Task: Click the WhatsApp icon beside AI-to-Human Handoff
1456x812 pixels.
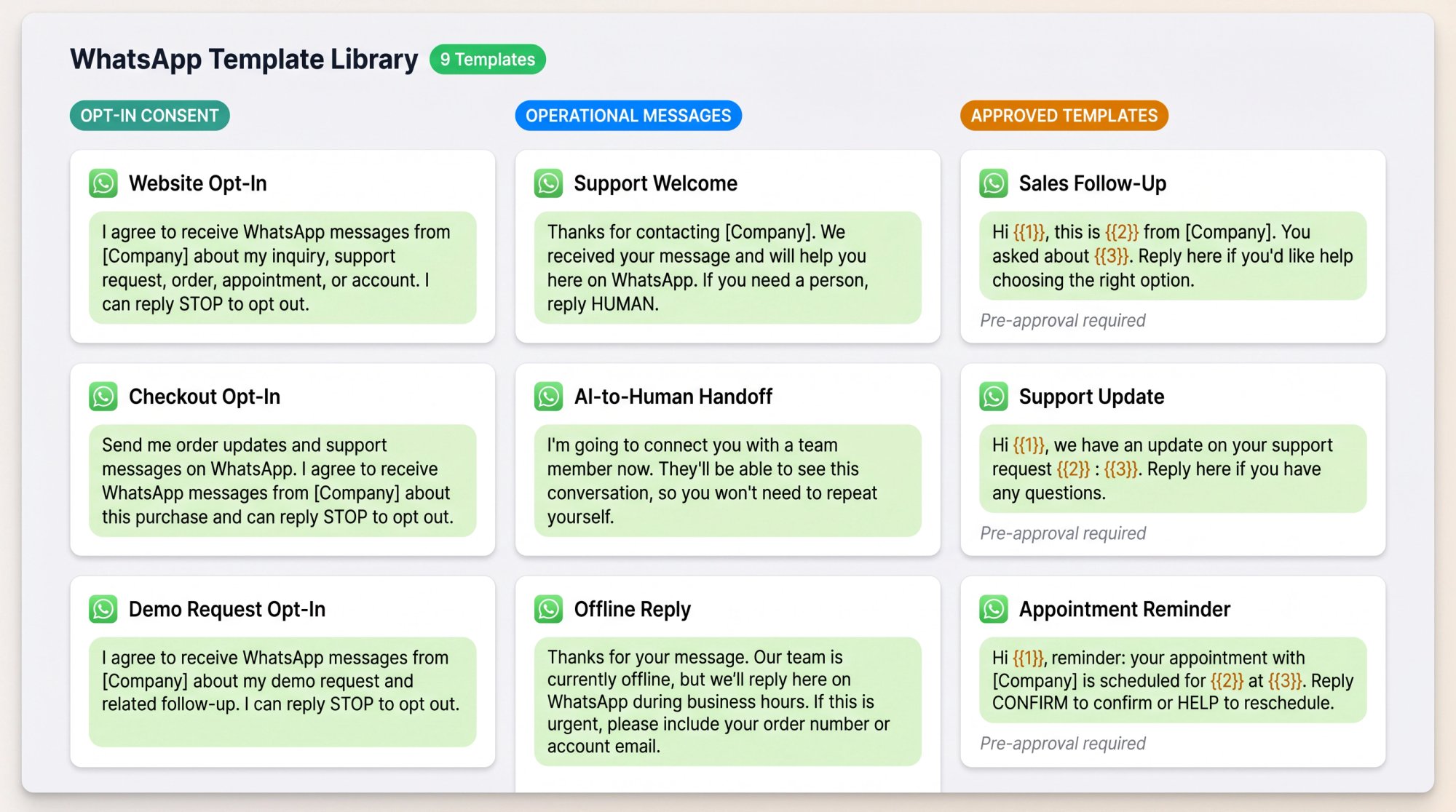Action: tap(548, 397)
